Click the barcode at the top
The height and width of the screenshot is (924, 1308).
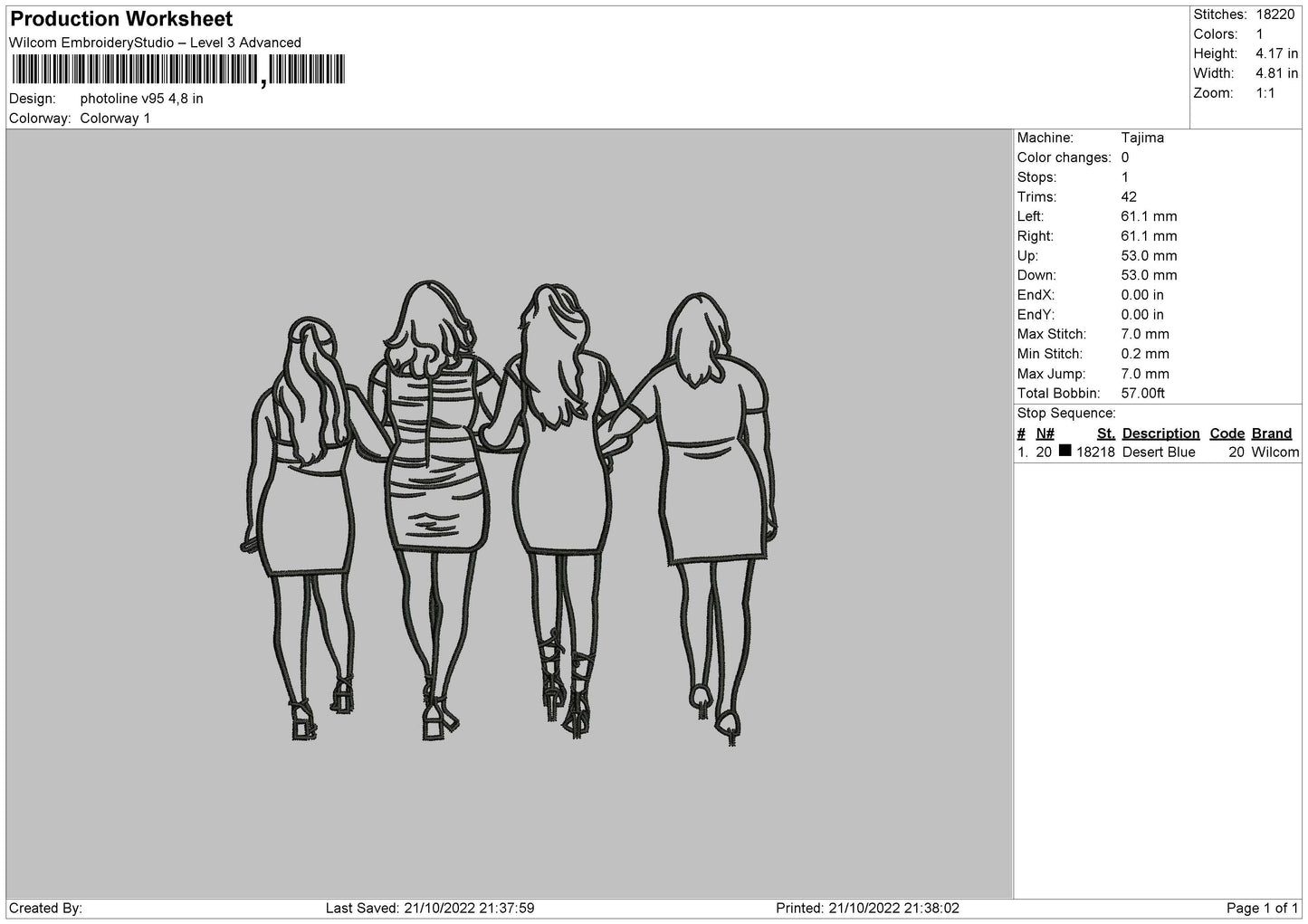tap(178, 70)
